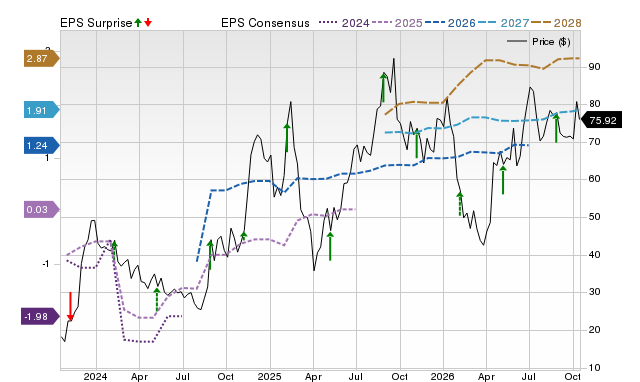The image size is (640, 382).
Task: Click the EPS Surprise legend title
Action: tap(96, 23)
